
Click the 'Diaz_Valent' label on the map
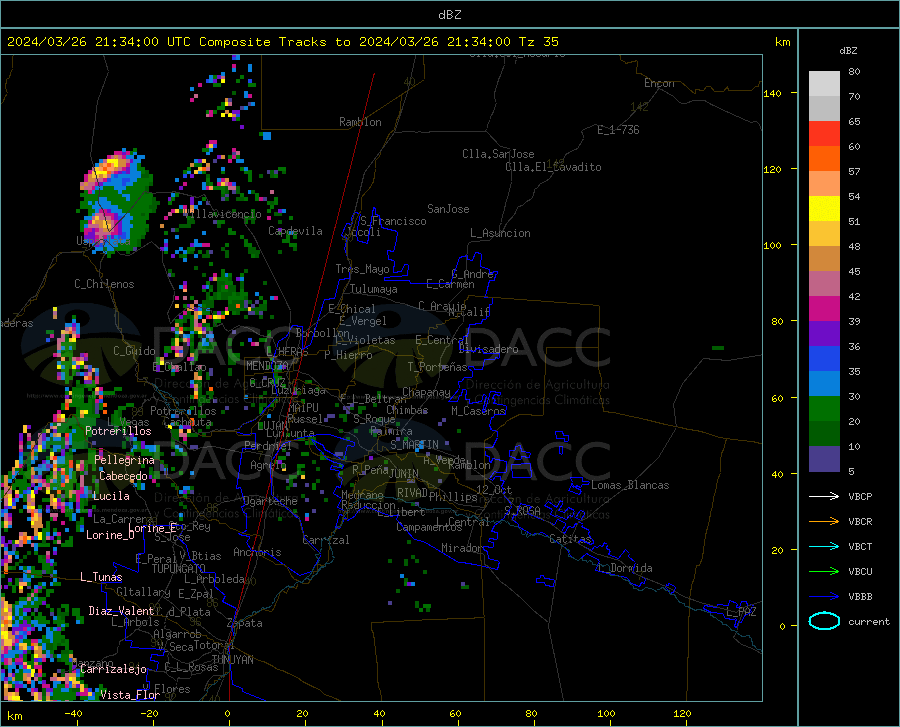coord(121,611)
